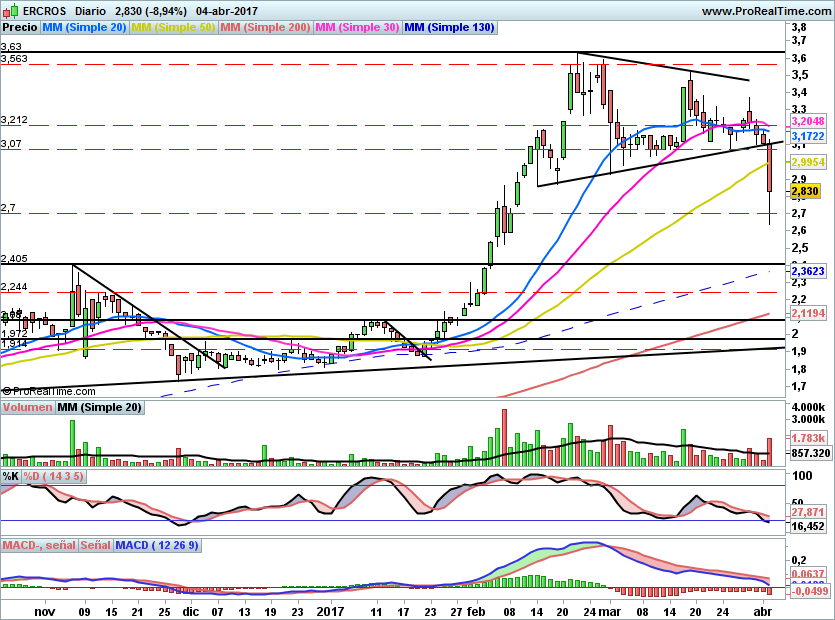Click the MM (Simple 200) red label

click(x=265, y=27)
